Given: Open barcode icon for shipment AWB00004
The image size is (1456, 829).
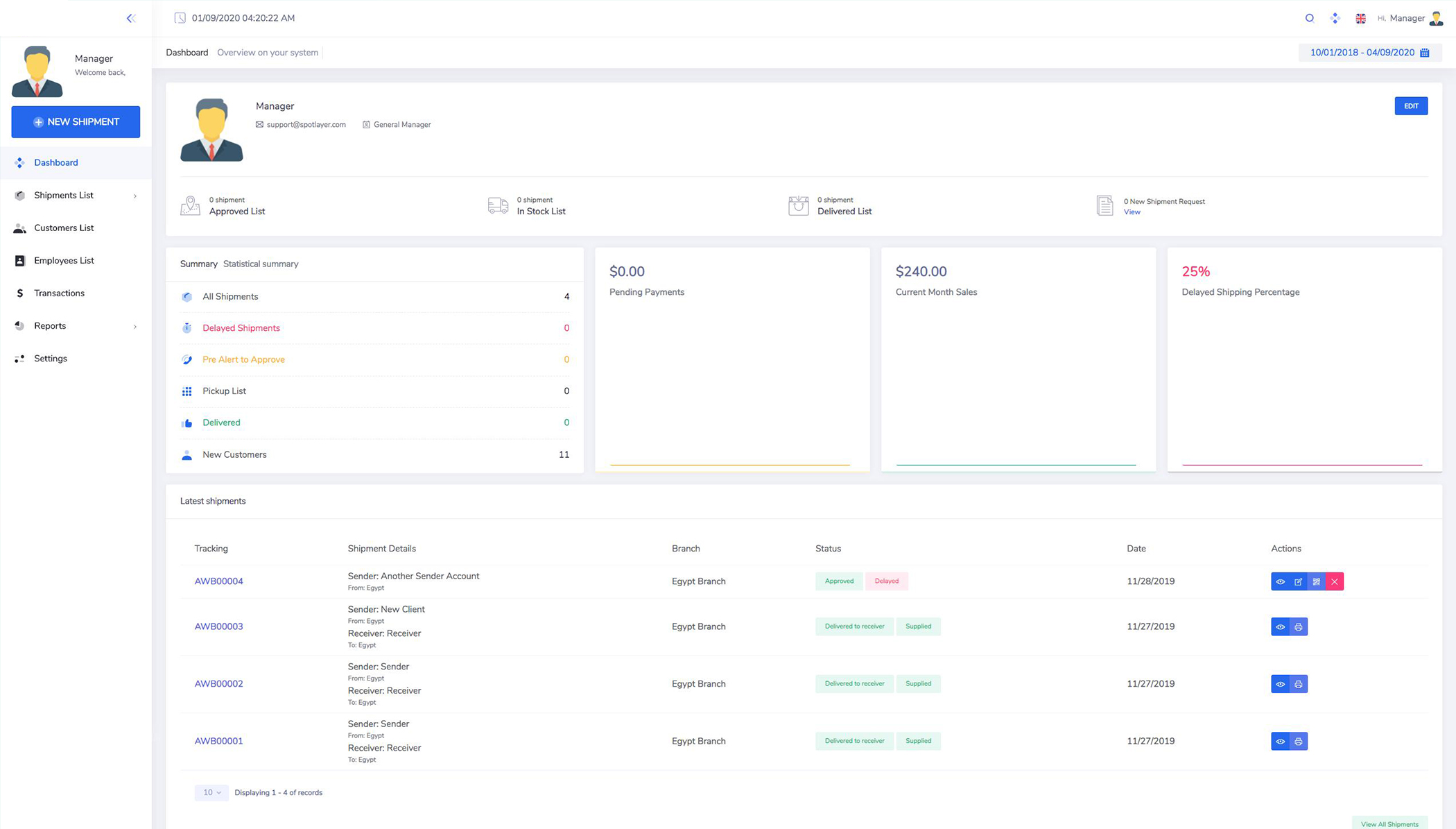Looking at the screenshot, I should pos(1316,581).
